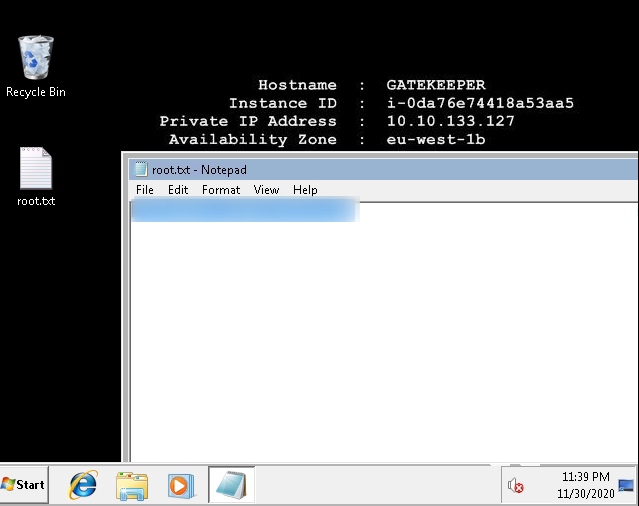Open the Help menu in Notepad
Viewport: 639px width, 506px height.
click(305, 190)
